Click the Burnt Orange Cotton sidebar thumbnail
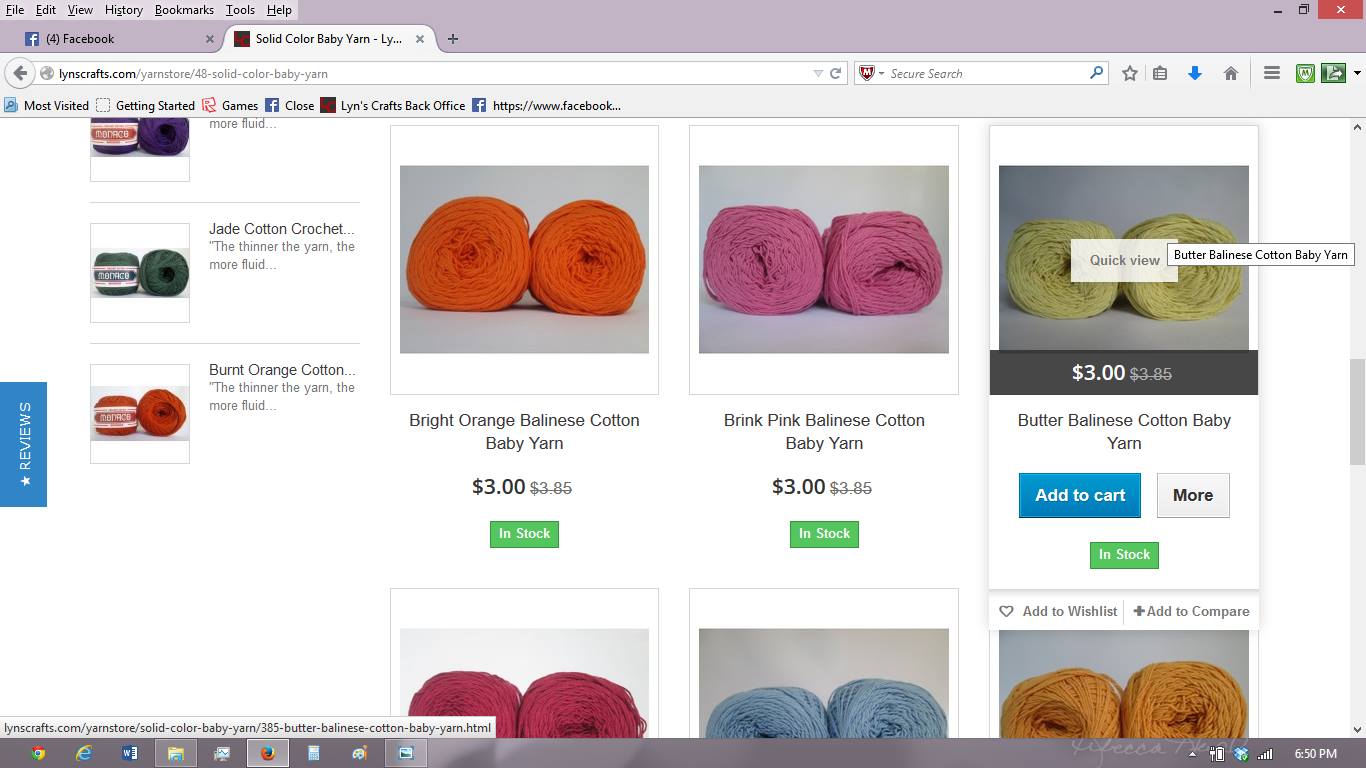The height and width of the screenshot is (768, 1366). [140, 413]
